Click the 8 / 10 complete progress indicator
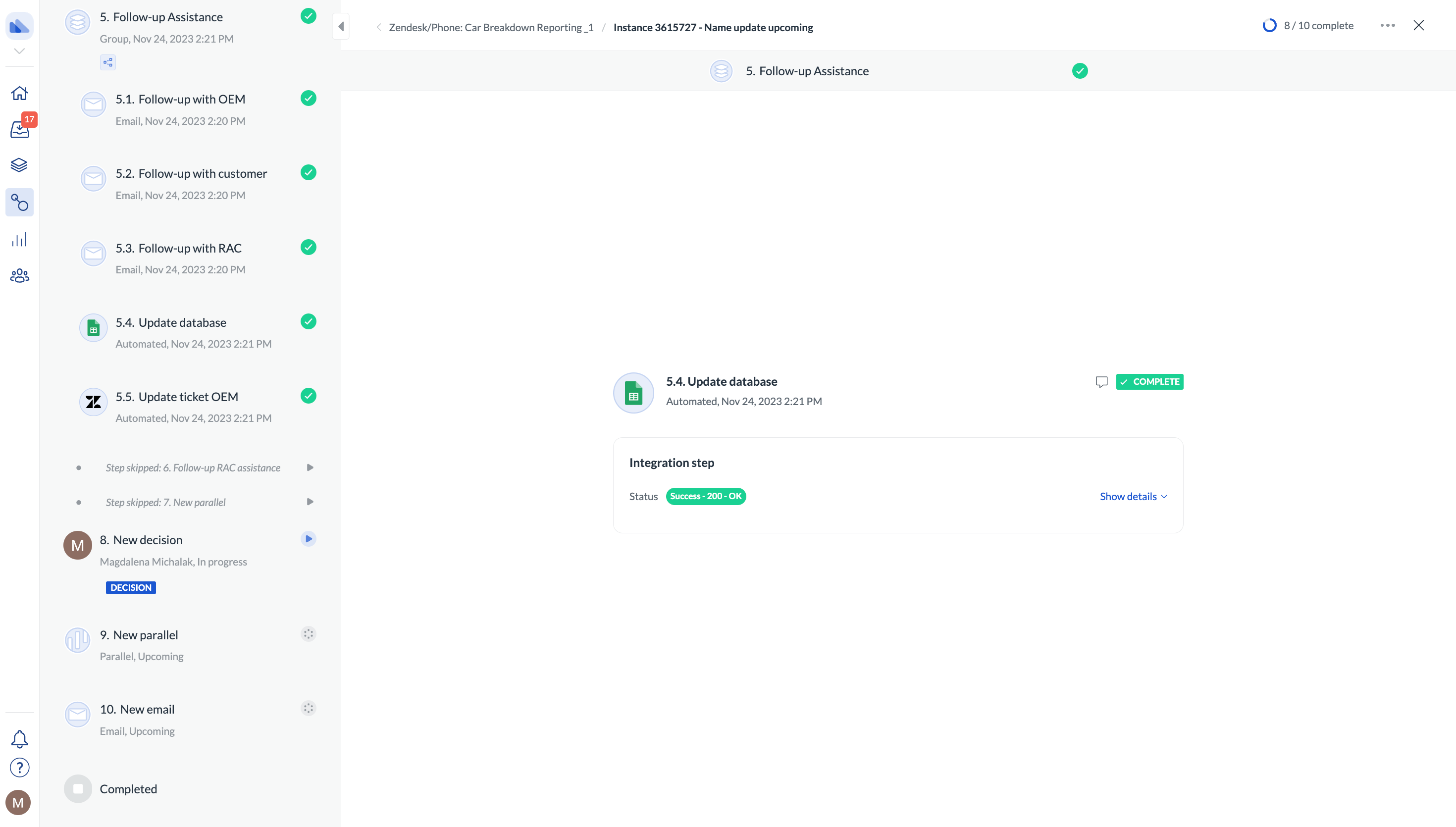1456x827 pixels. tap(1308, 26)
